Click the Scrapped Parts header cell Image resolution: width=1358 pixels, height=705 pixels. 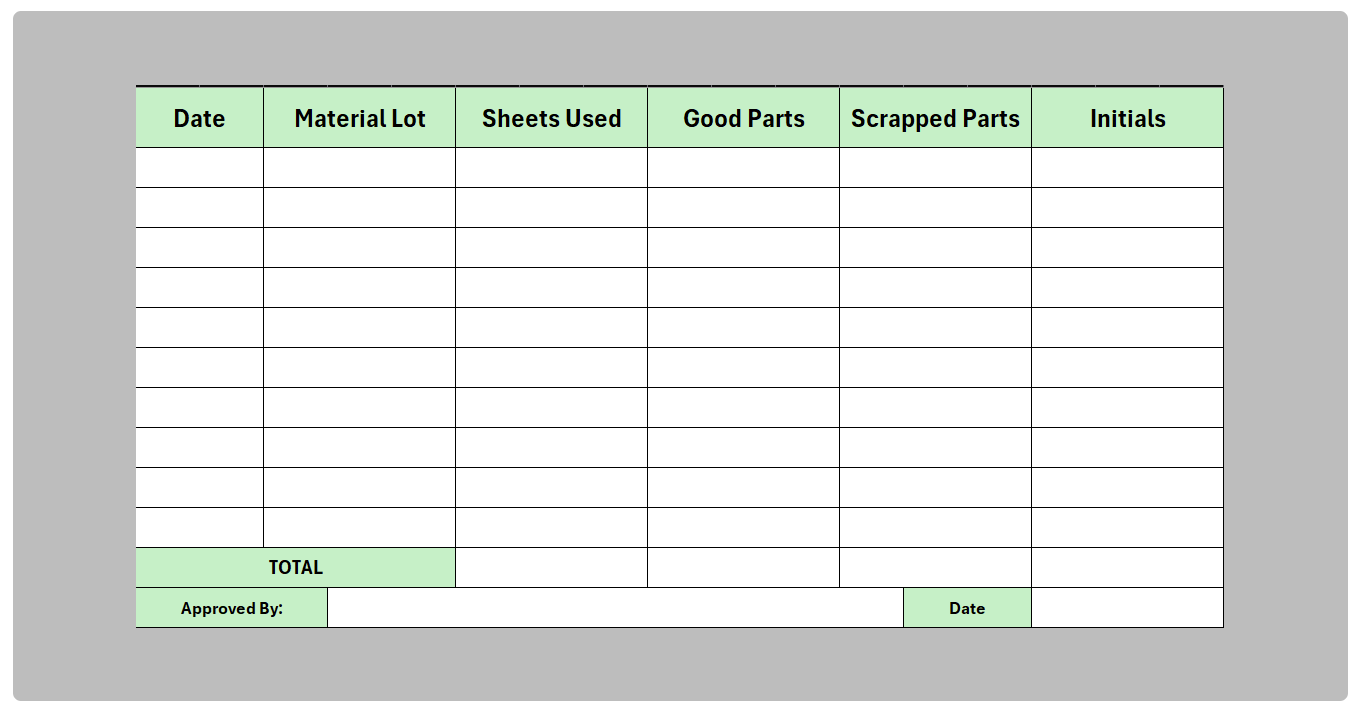coord(935,118)
